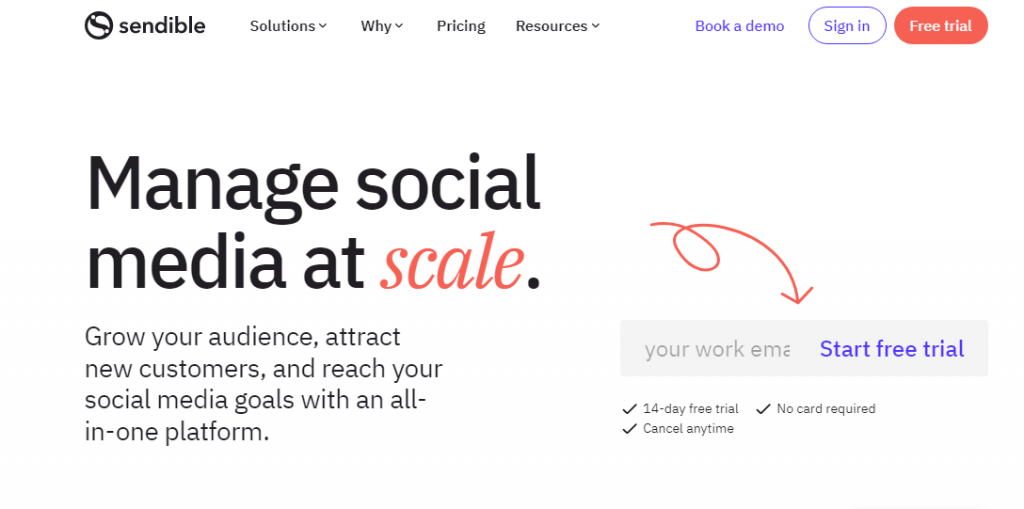The image size is (1024, 509).
Task: Go to the Pricing page
Action: [x=461, y=26]
